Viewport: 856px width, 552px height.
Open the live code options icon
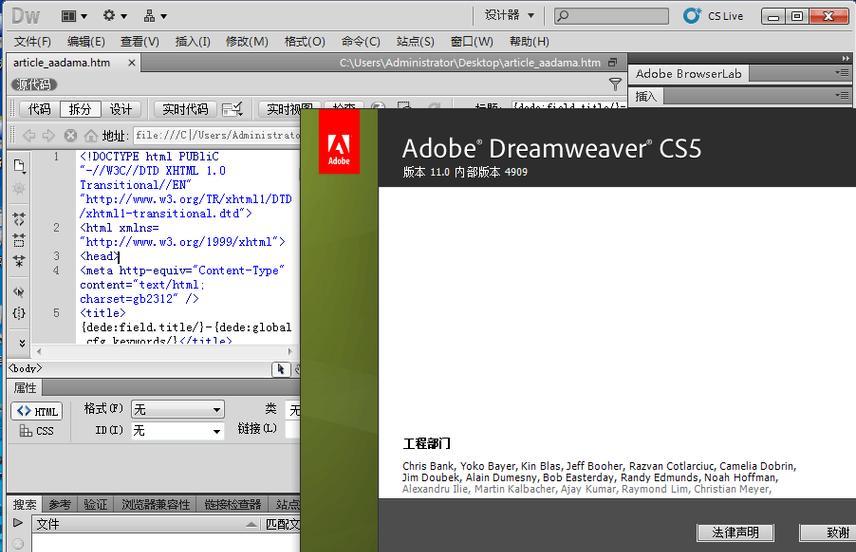click(x=232, y=109)
